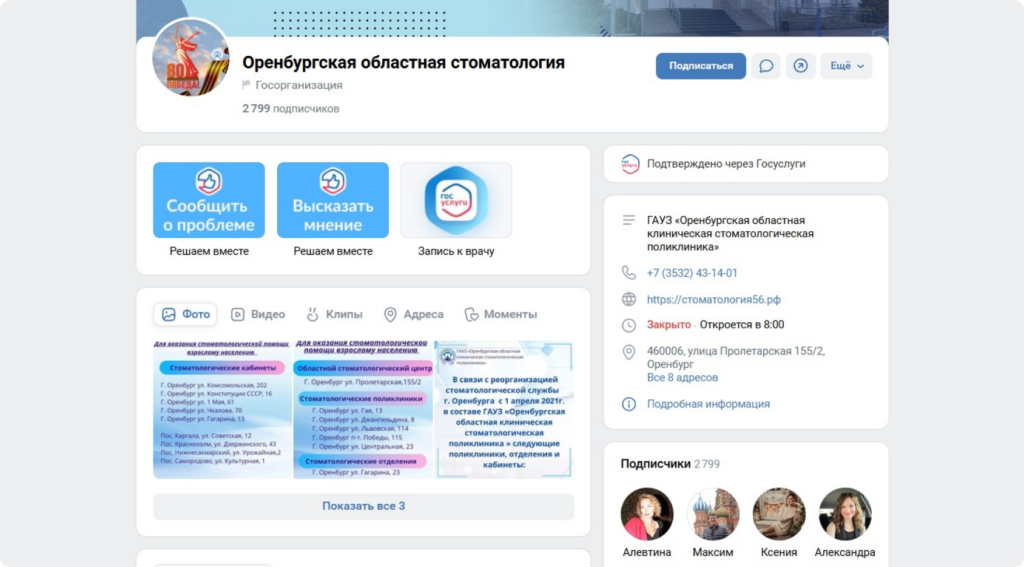
Task: Open the message icon next to Подписаться
Action: click(766, 66)
